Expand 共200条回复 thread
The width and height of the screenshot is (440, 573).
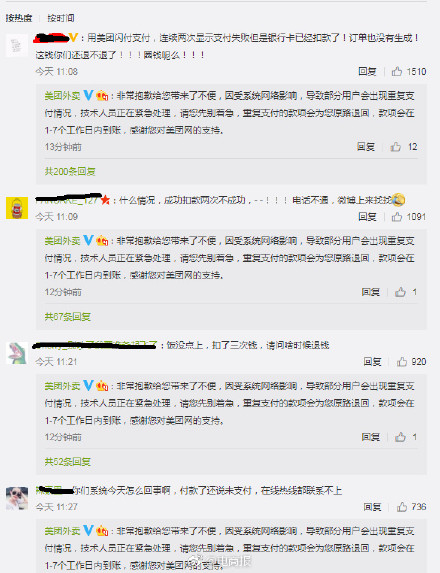pyautogui.click(x=70, y=171)
